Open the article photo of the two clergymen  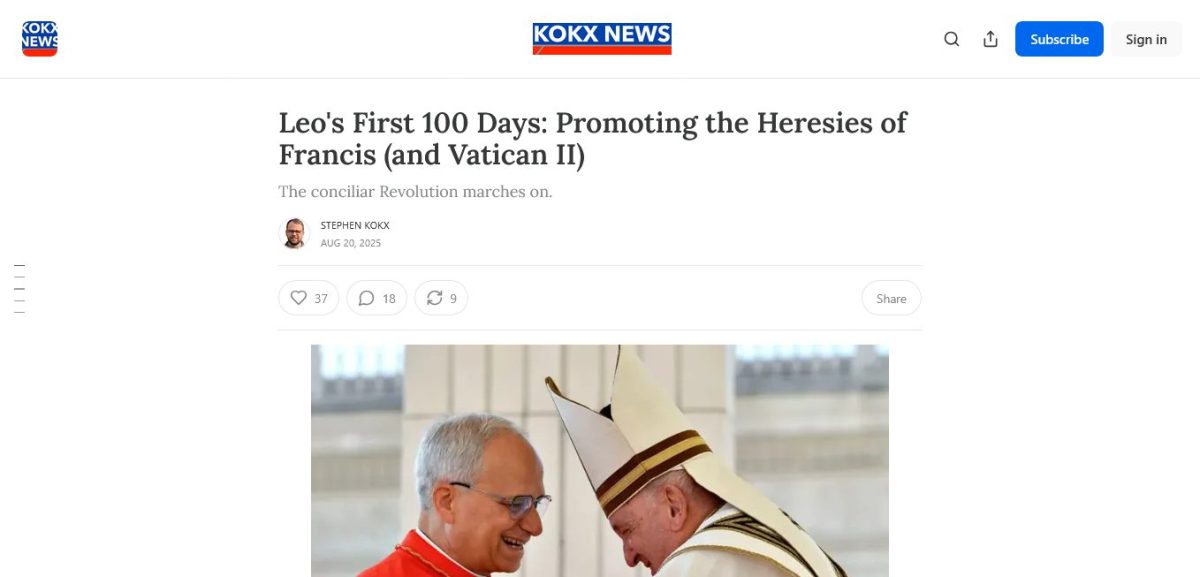coord(600,461)
